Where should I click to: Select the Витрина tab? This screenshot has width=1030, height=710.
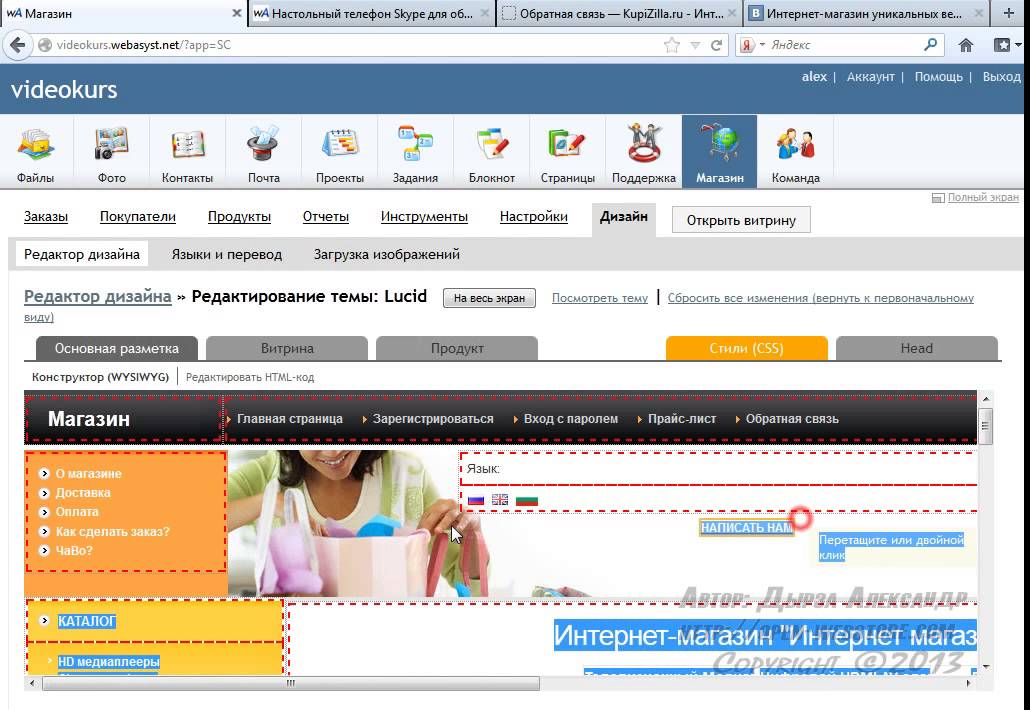[287, 348]
